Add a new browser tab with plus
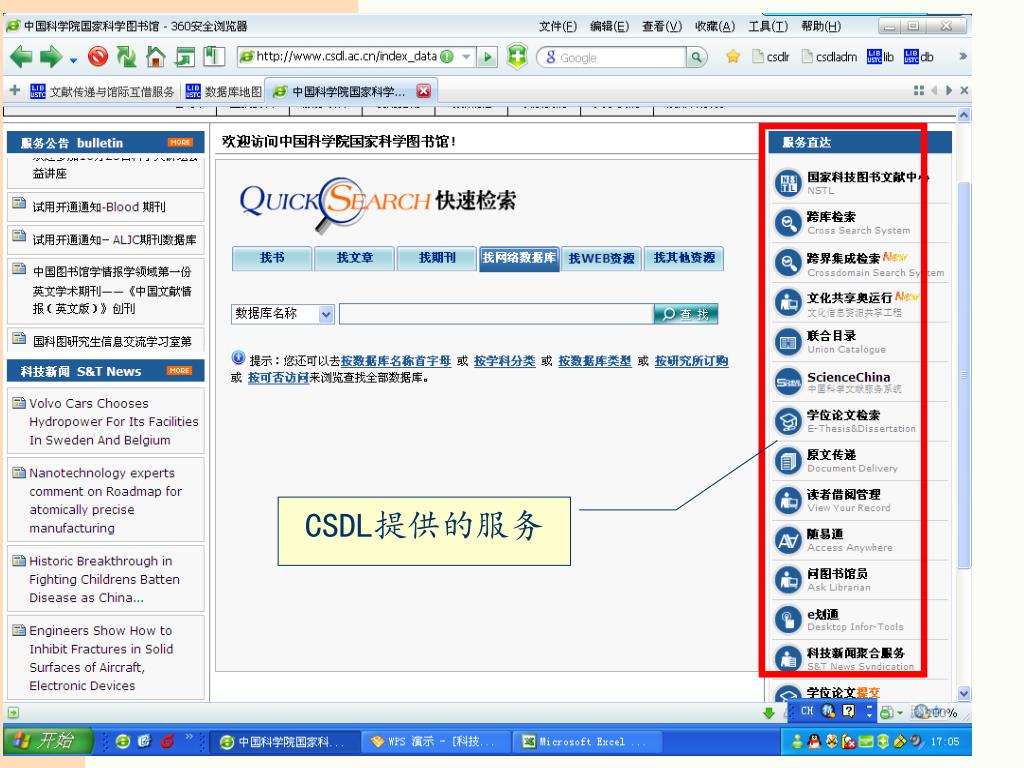1024x768 pixels. [14, 90]
